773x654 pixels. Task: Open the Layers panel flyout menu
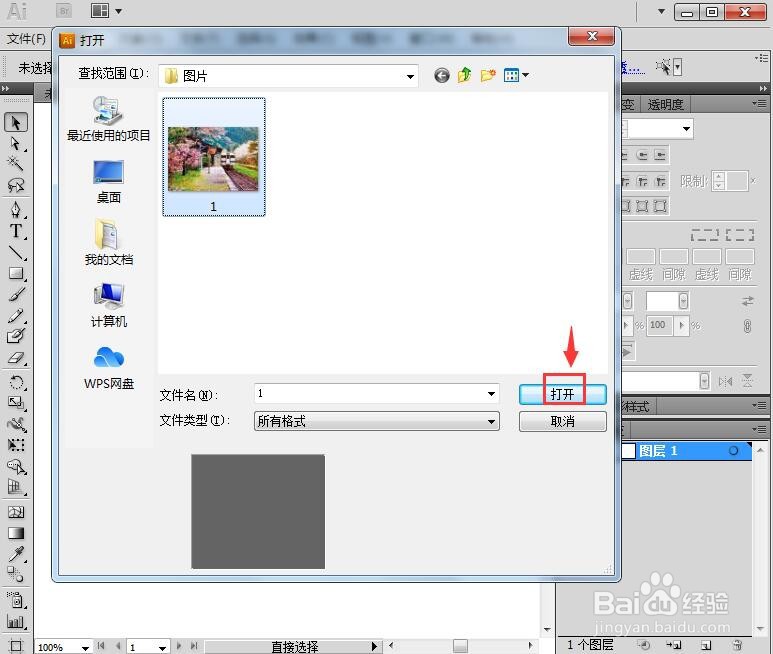(759, 430)
